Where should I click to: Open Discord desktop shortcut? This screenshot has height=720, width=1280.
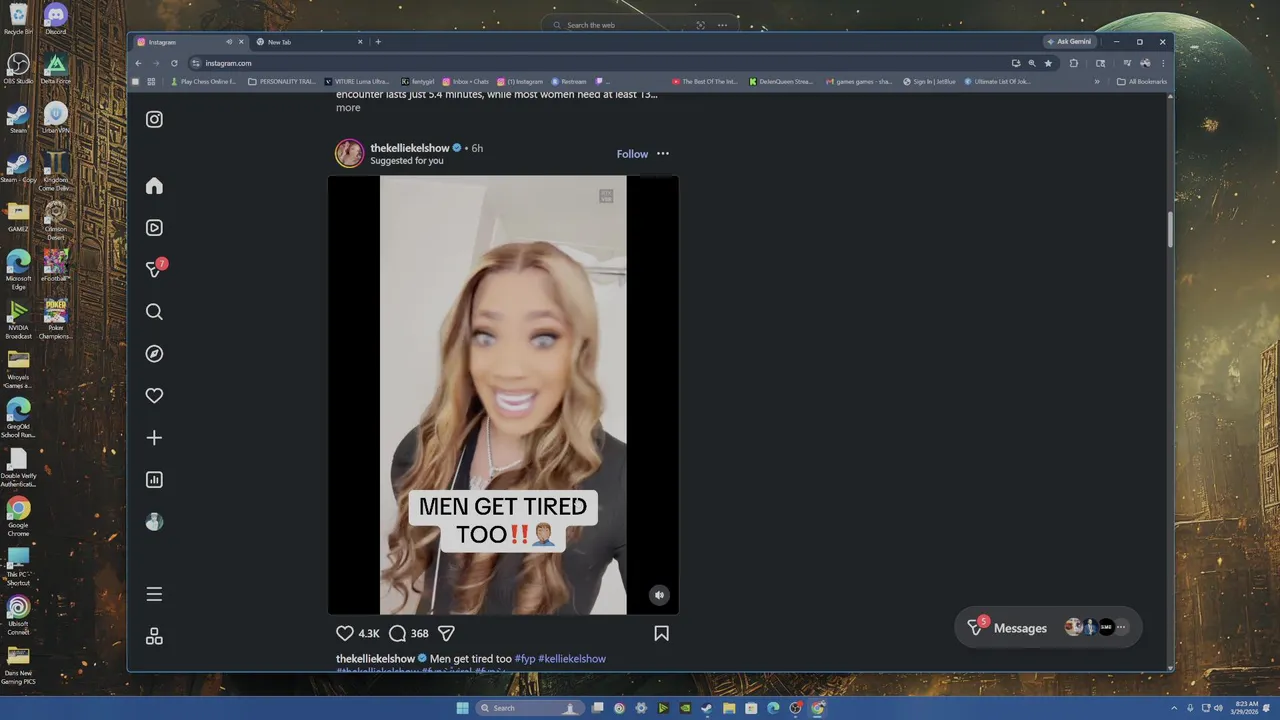[55, 19]
